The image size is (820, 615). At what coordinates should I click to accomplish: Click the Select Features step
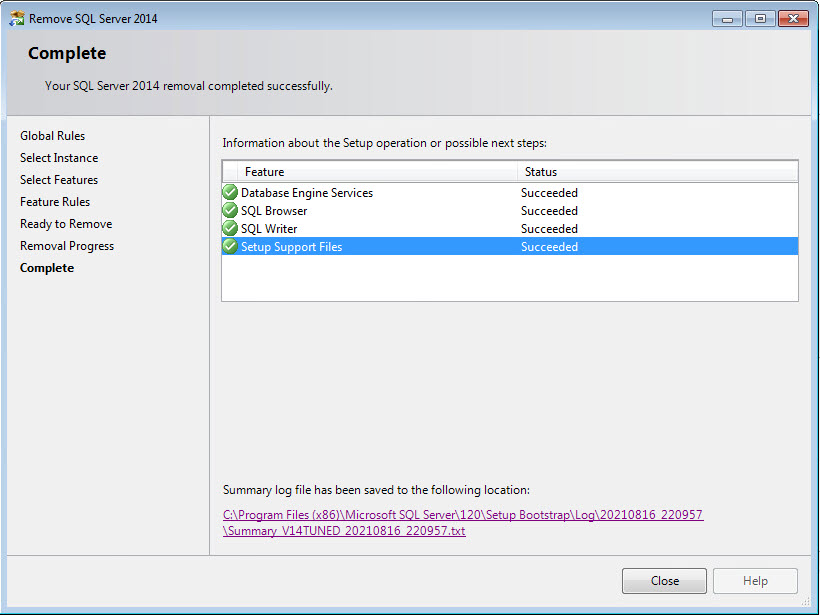pyautogui.click(x=59, y=180)
